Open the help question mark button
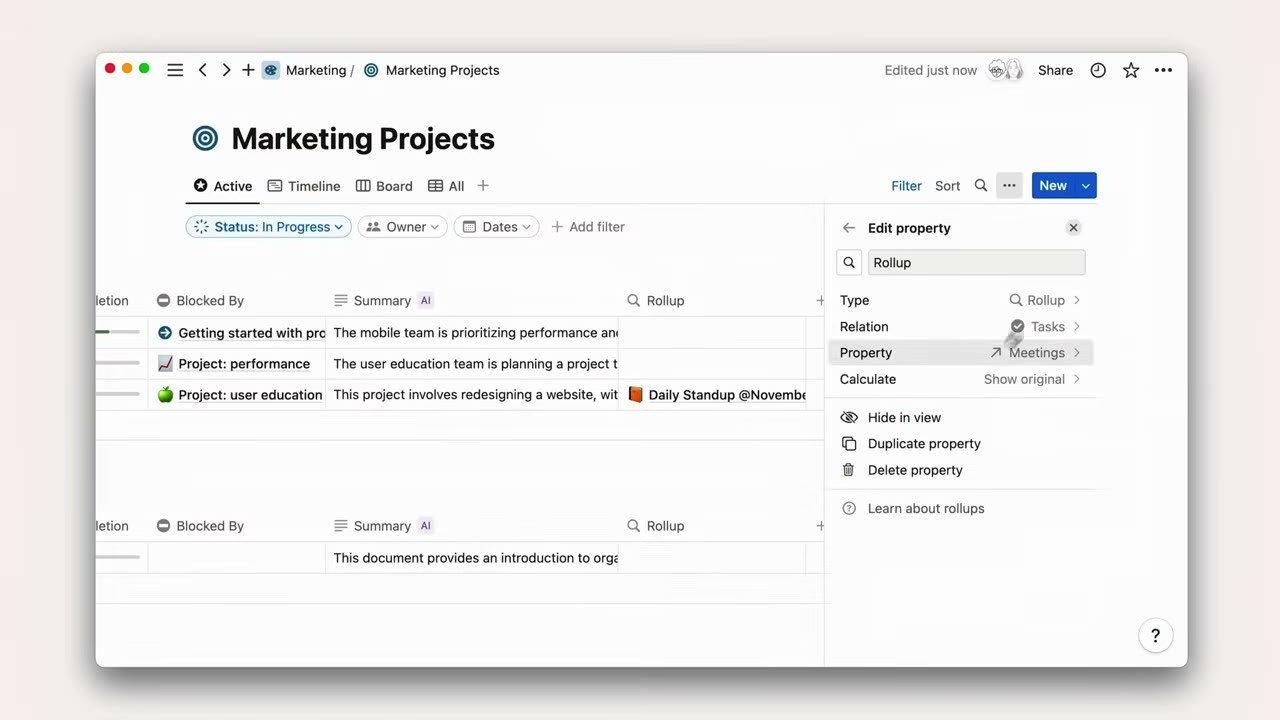This screenshot has width=1280, height=720. coord(1155,636)
